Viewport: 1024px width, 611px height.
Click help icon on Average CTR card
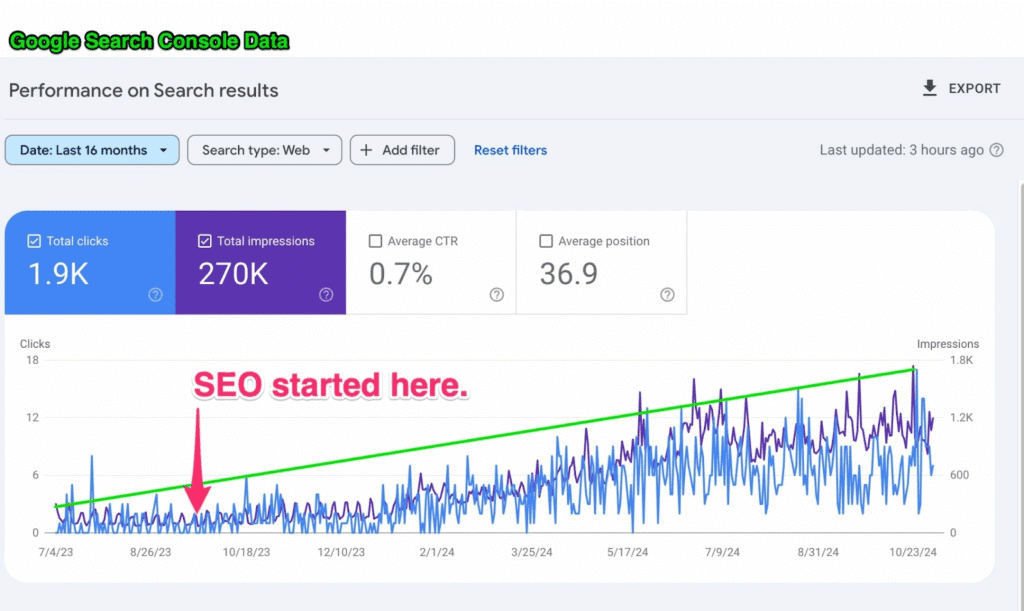coord(497,295)
